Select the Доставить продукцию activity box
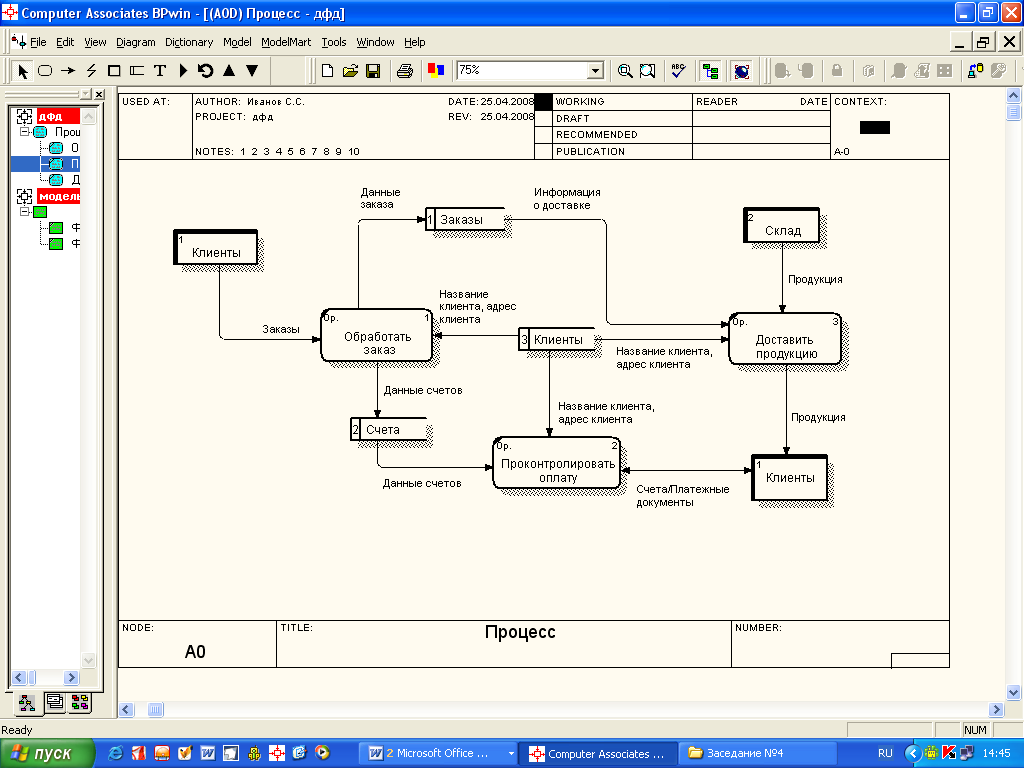 (785, 338)
